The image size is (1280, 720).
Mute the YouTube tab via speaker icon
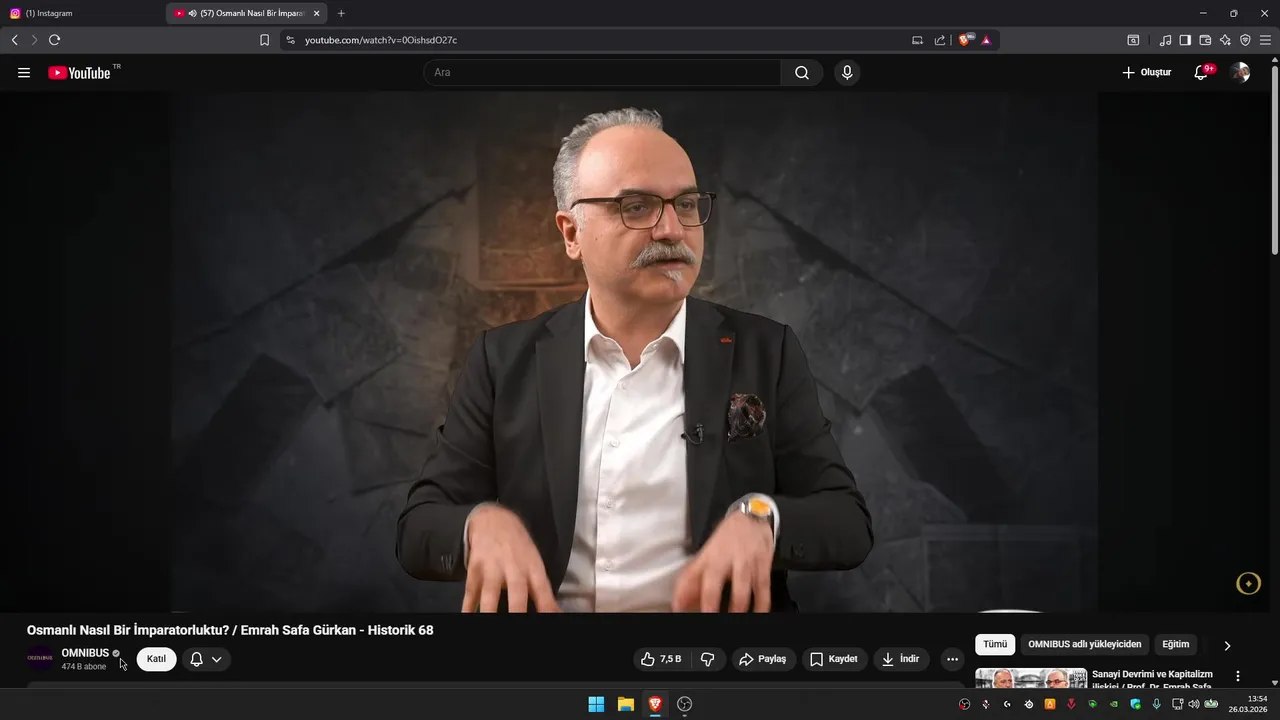(x=192, y=13)
